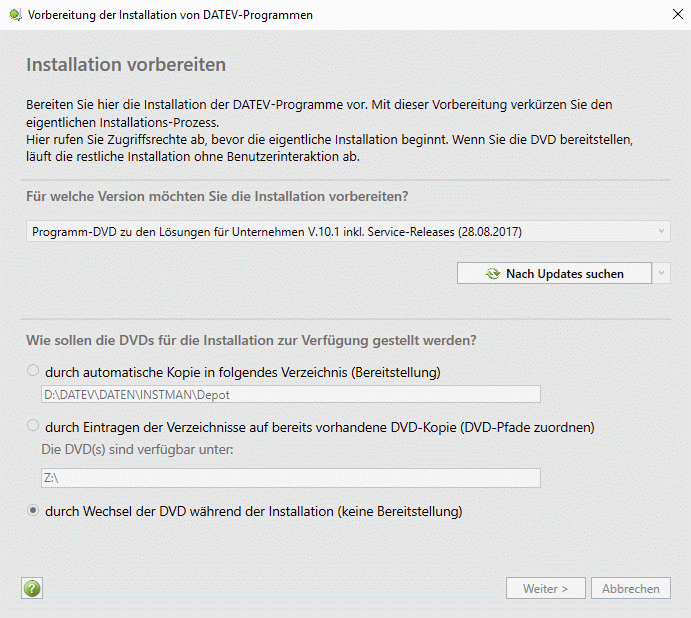691x618 pixels.
Task: Select automatic copy to directory (Bereitstellung) option
Action: (33, 370)
